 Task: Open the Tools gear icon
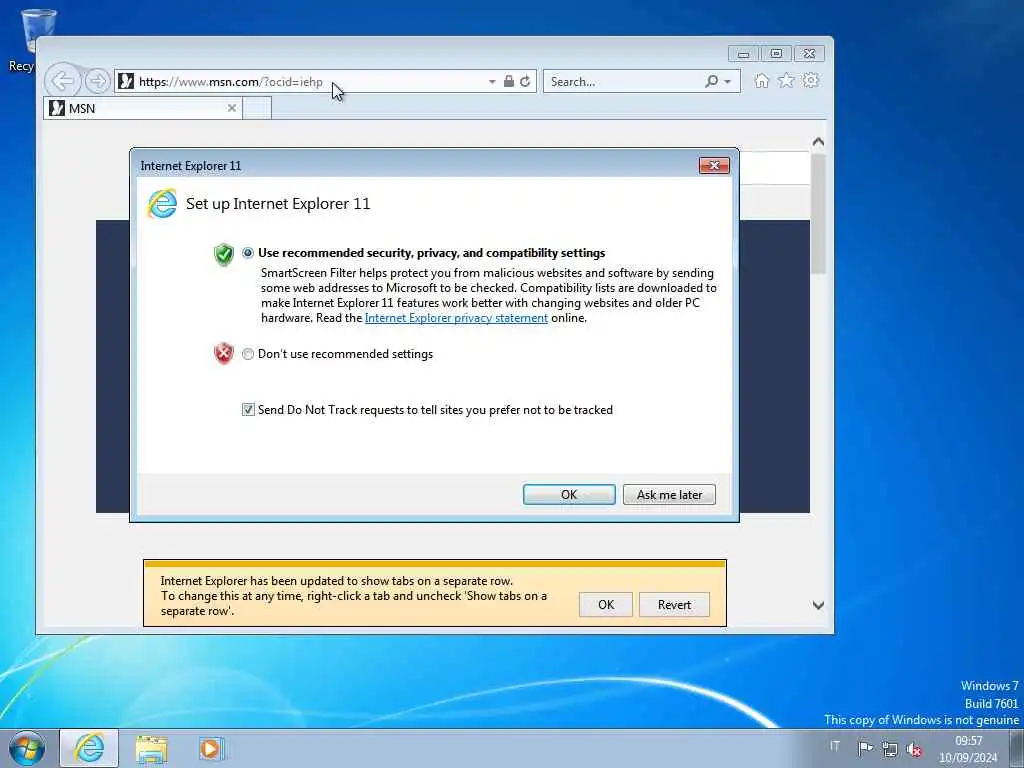pyautogui.click(x=811, y=80)
